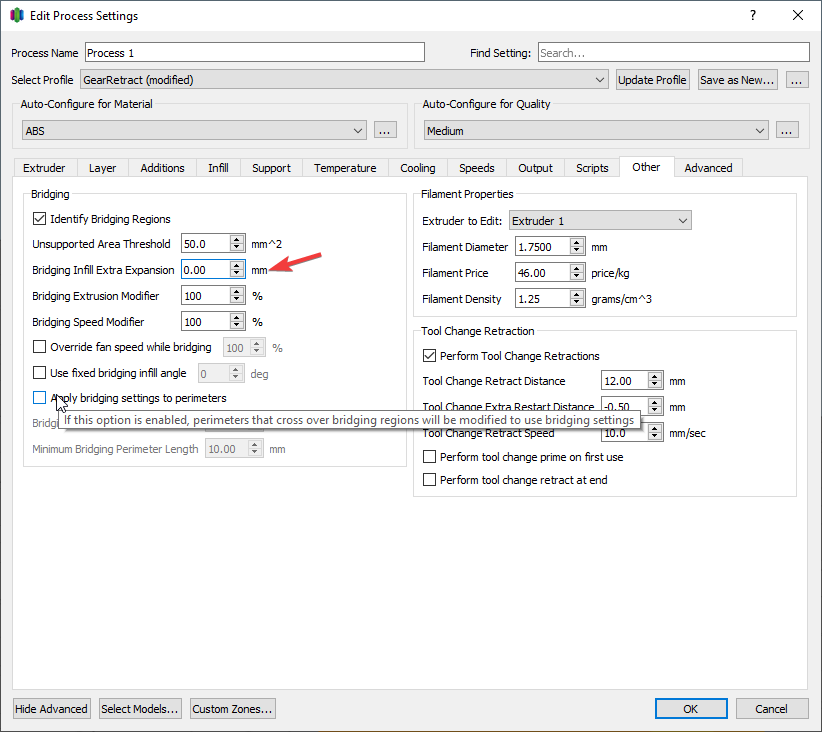Screen dimensions: 822x732
Task: Switch to the Temperature tab
Action: click(345, 168)
